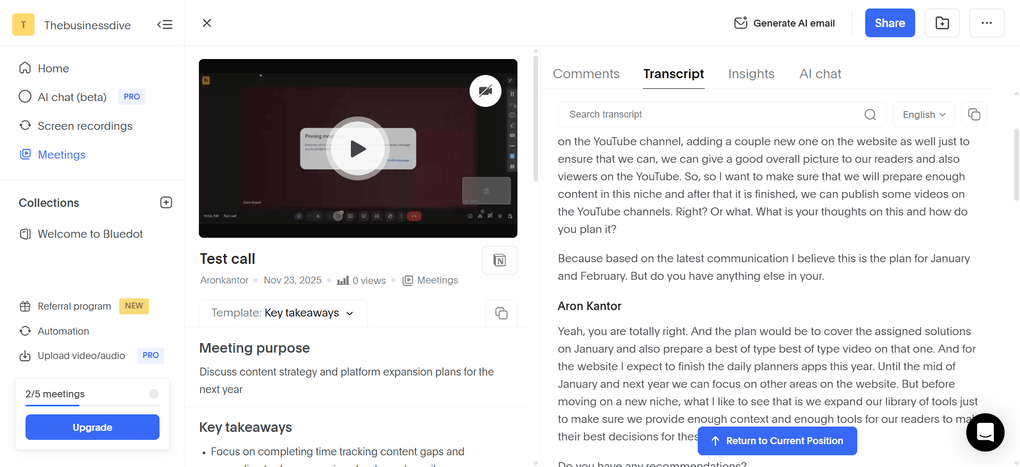
Task: Open the English language dropdown
Action: click(x=924, y=114)
